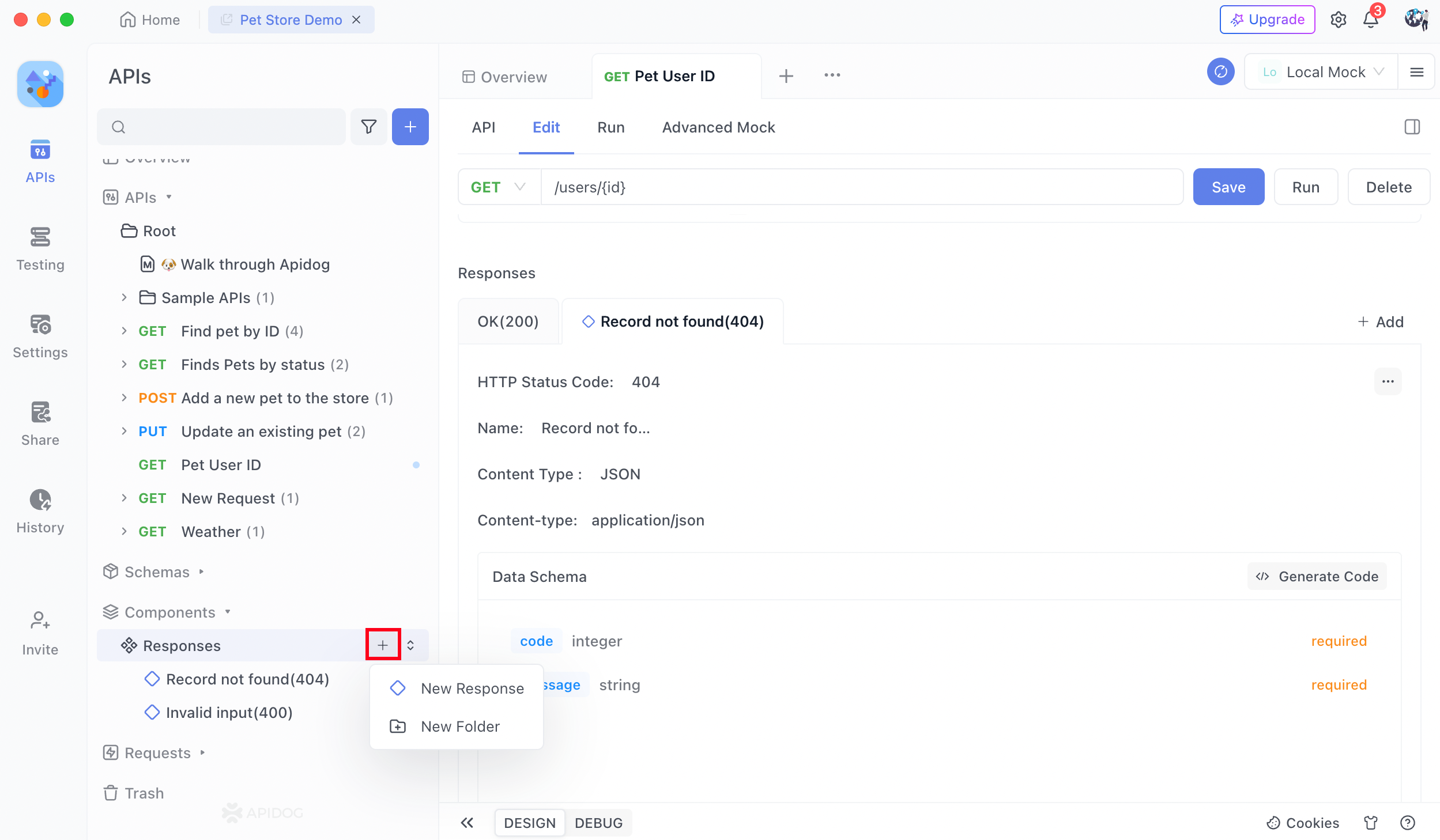Viewport: 1440px width, 840px height.
Task: Click the filter funnel icon
Action: (368, 127)
